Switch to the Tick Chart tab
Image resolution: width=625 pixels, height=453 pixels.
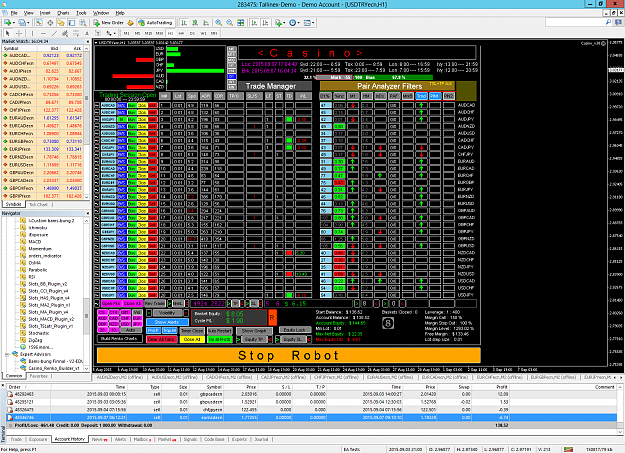point(38,204)
